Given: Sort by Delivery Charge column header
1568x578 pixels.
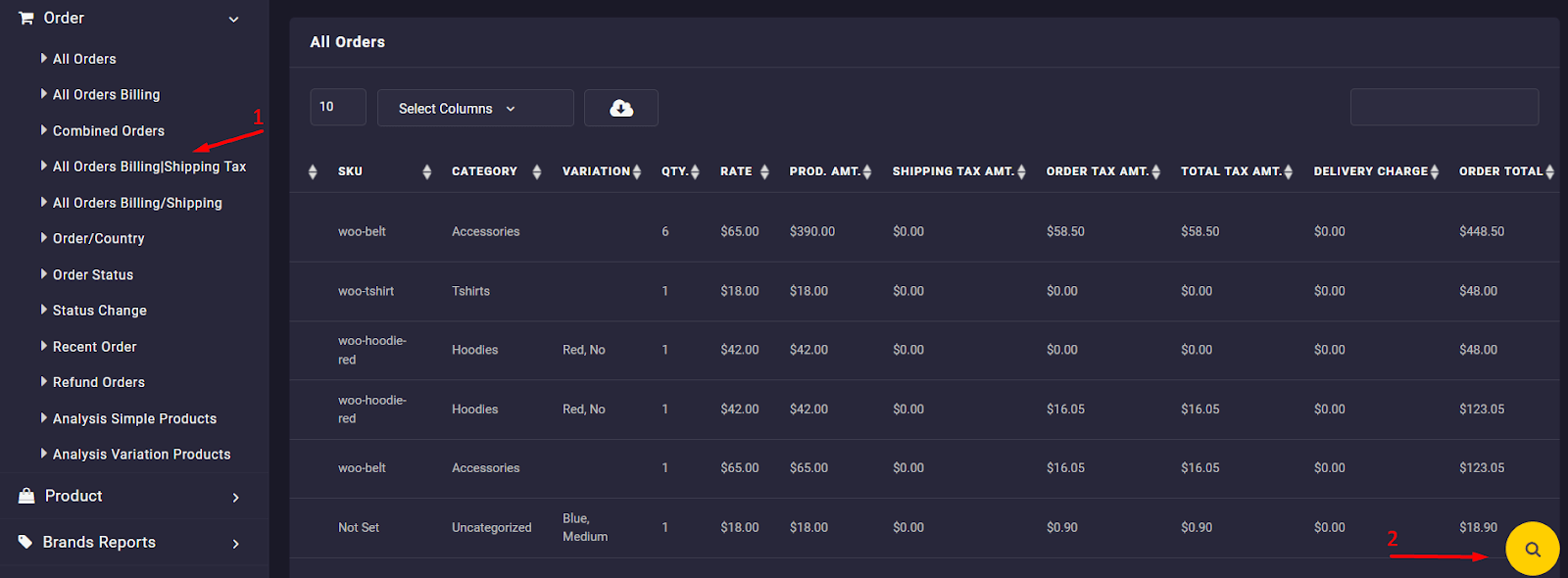Looking at the screenshot, I should point(1370,171).
